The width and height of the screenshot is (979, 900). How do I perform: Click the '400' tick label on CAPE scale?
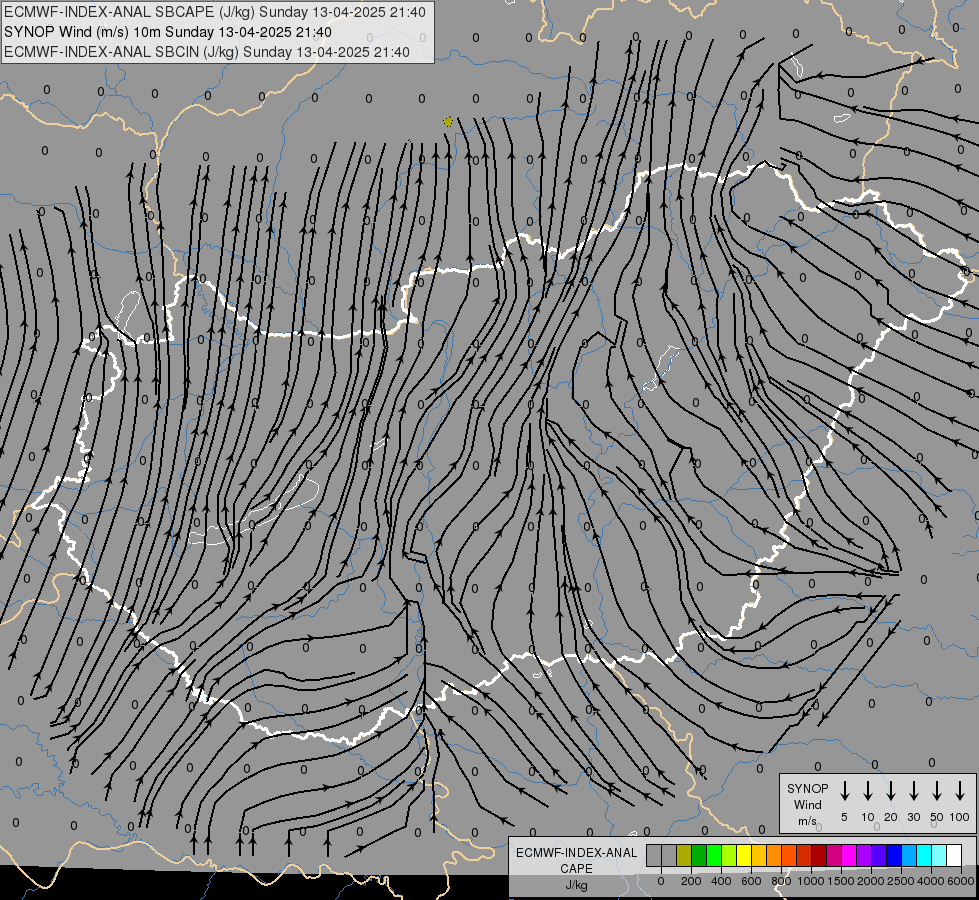tap(721, 881)
